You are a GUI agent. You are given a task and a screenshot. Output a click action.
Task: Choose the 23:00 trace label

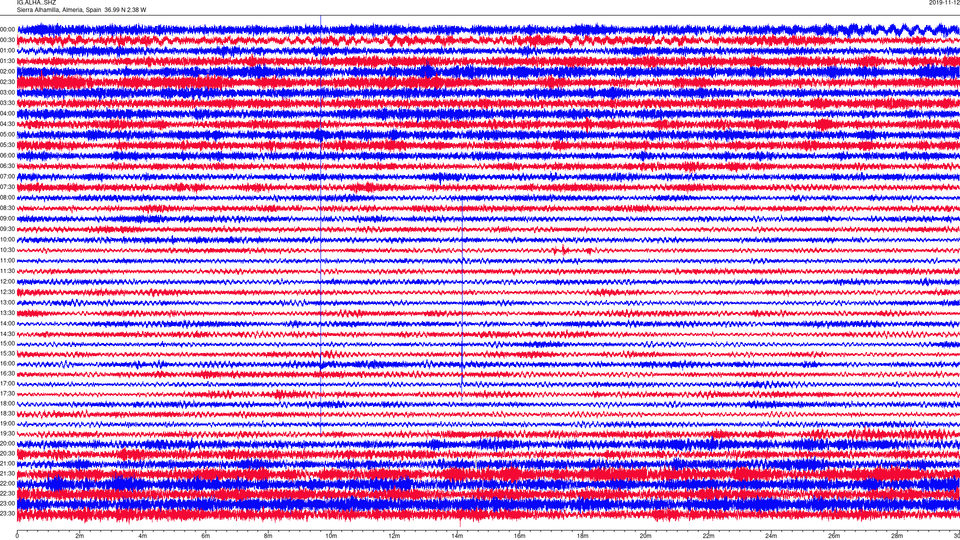8,504
